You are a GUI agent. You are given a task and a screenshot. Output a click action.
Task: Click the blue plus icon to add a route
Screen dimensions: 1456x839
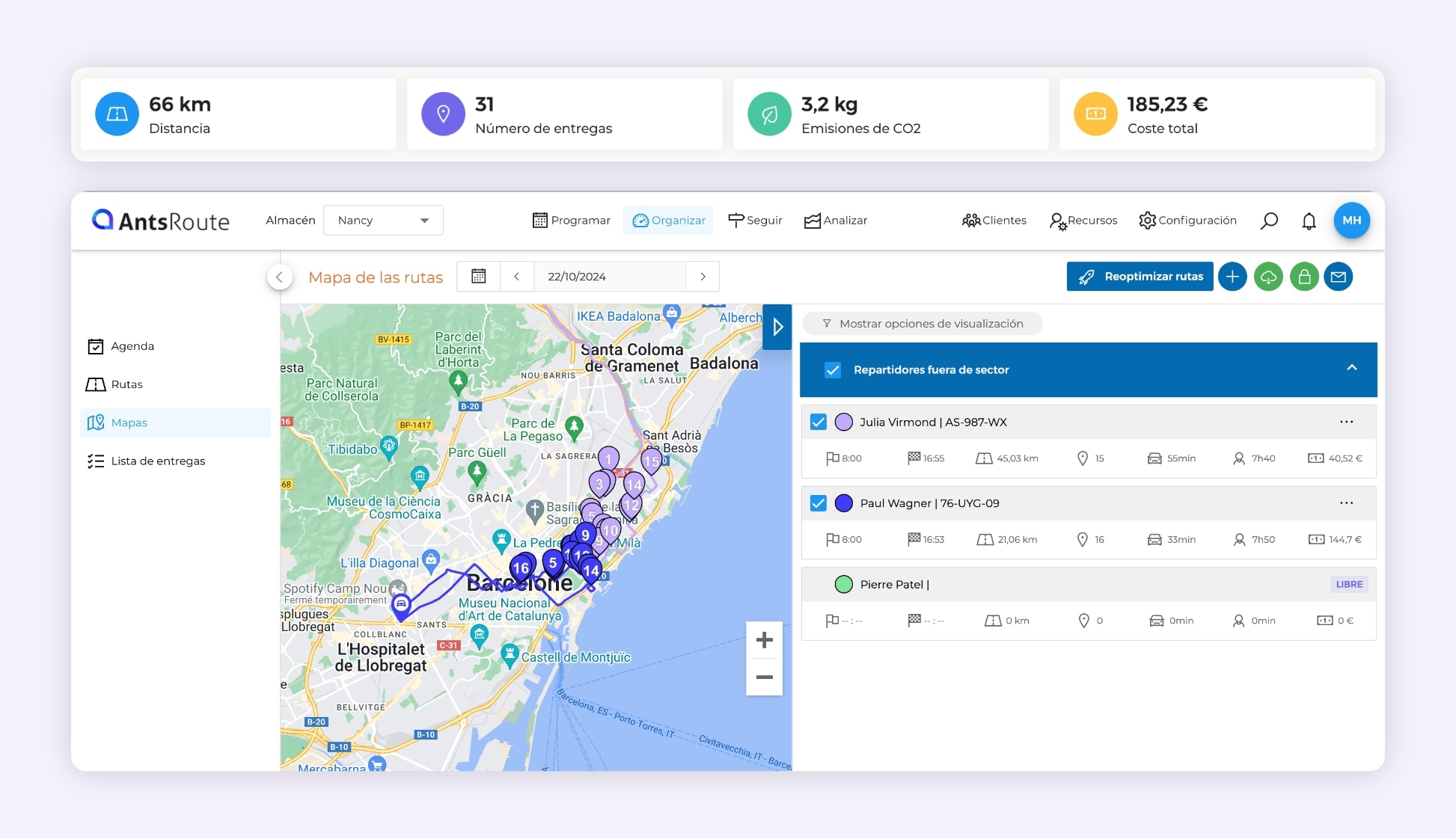click(1232, 276)
